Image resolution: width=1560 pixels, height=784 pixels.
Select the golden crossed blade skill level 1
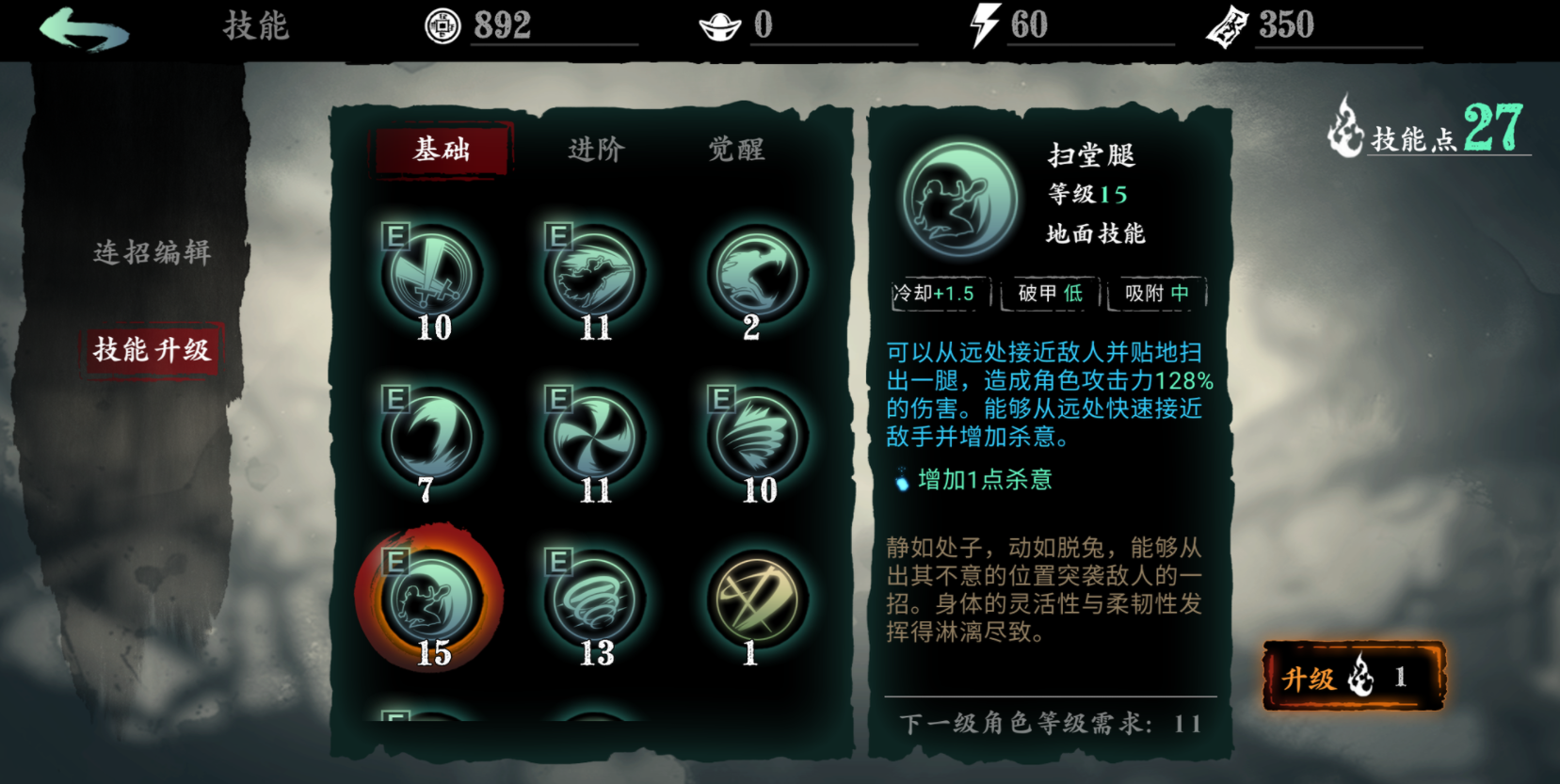tap(758, 599)
